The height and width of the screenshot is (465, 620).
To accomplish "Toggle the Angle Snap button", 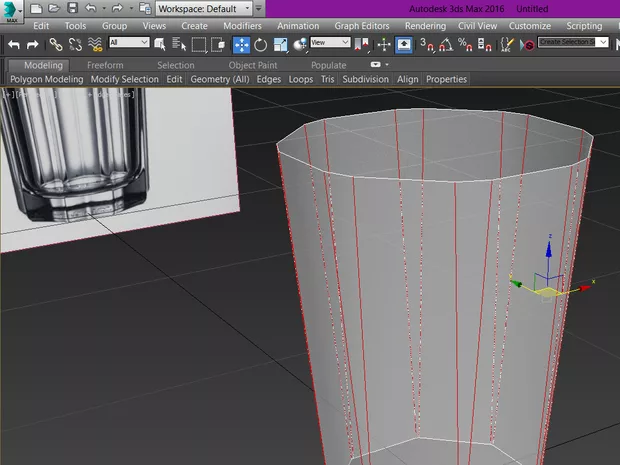I will (x=445, y=43).
